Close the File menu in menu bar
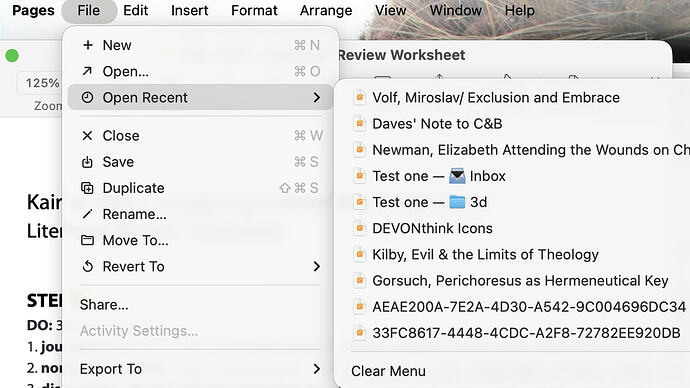The image size is (690, 388). (89, 10)
